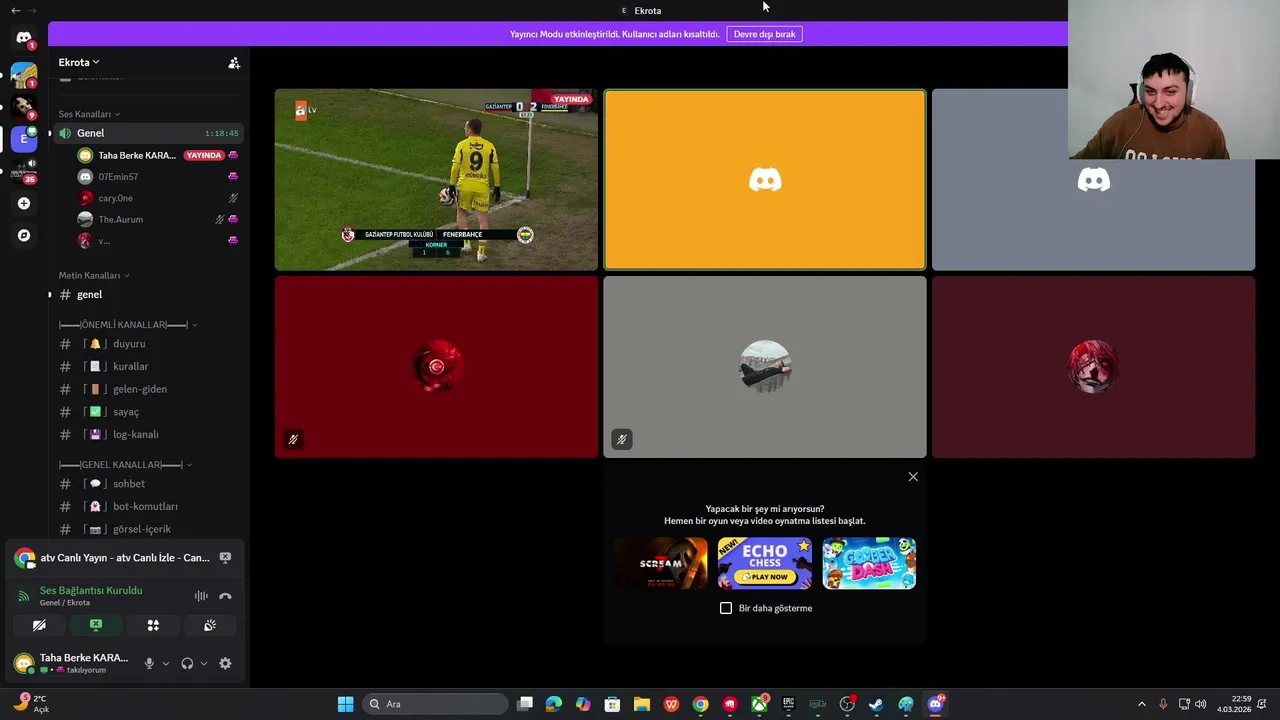Open the Genel voice channel
Image resolution: width=1280 pixels, height=720 pixels.
[148, 133]
